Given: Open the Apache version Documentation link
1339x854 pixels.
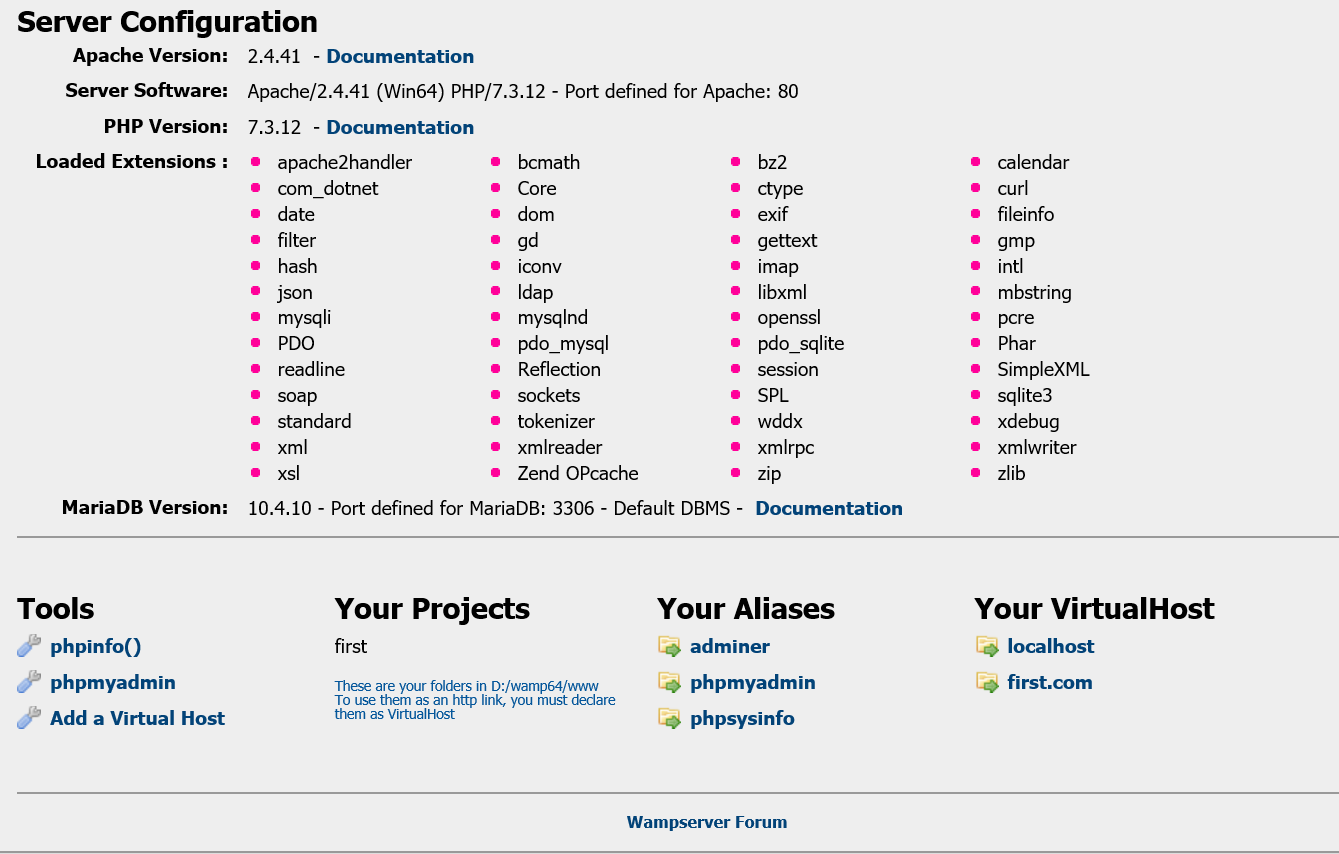Looking at the screenshot, I should (x=399, y=56).
